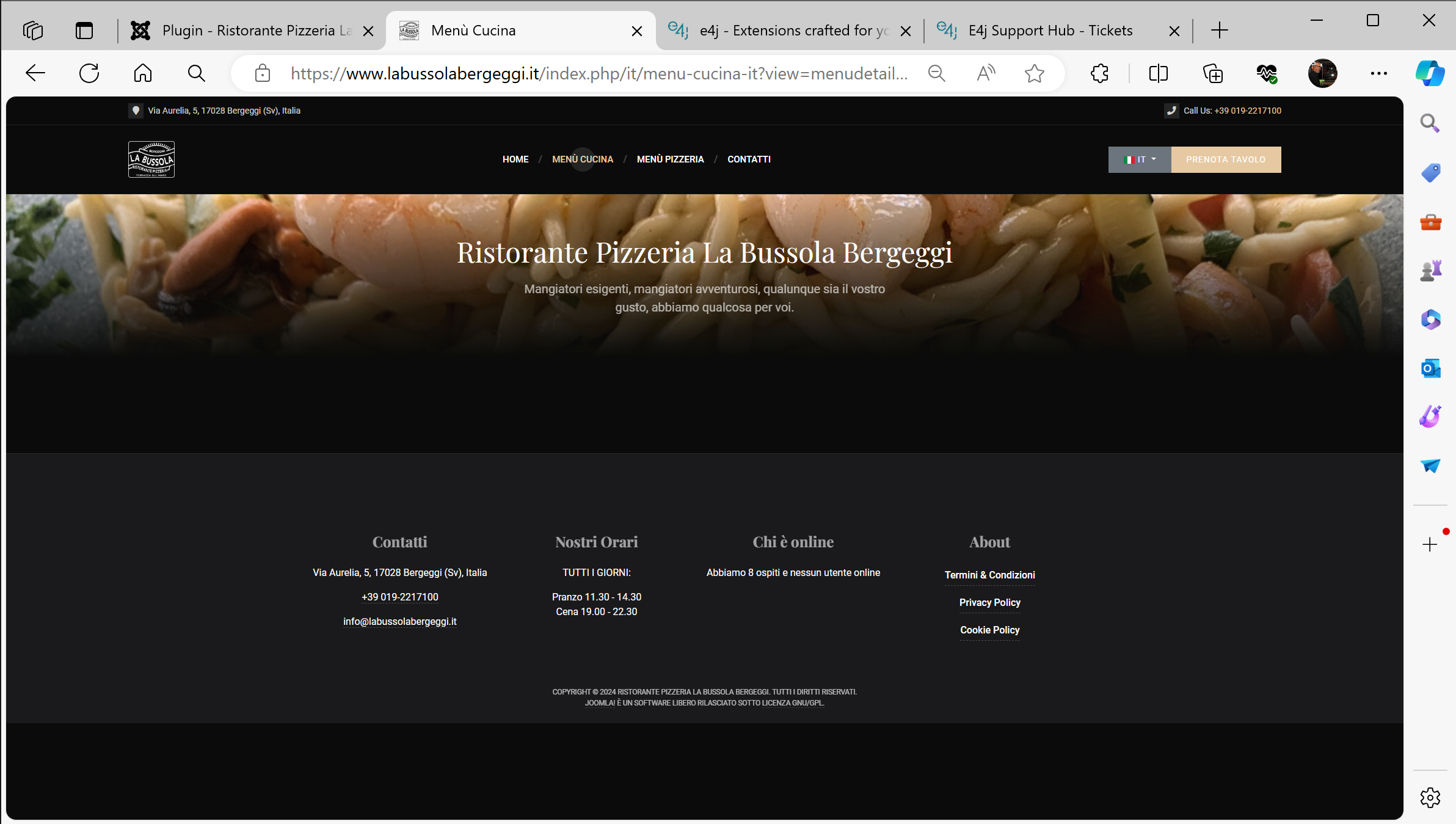1456x824 pixels.
Task: Click the Prenota Tavolo button
Action: (1225, 159)
